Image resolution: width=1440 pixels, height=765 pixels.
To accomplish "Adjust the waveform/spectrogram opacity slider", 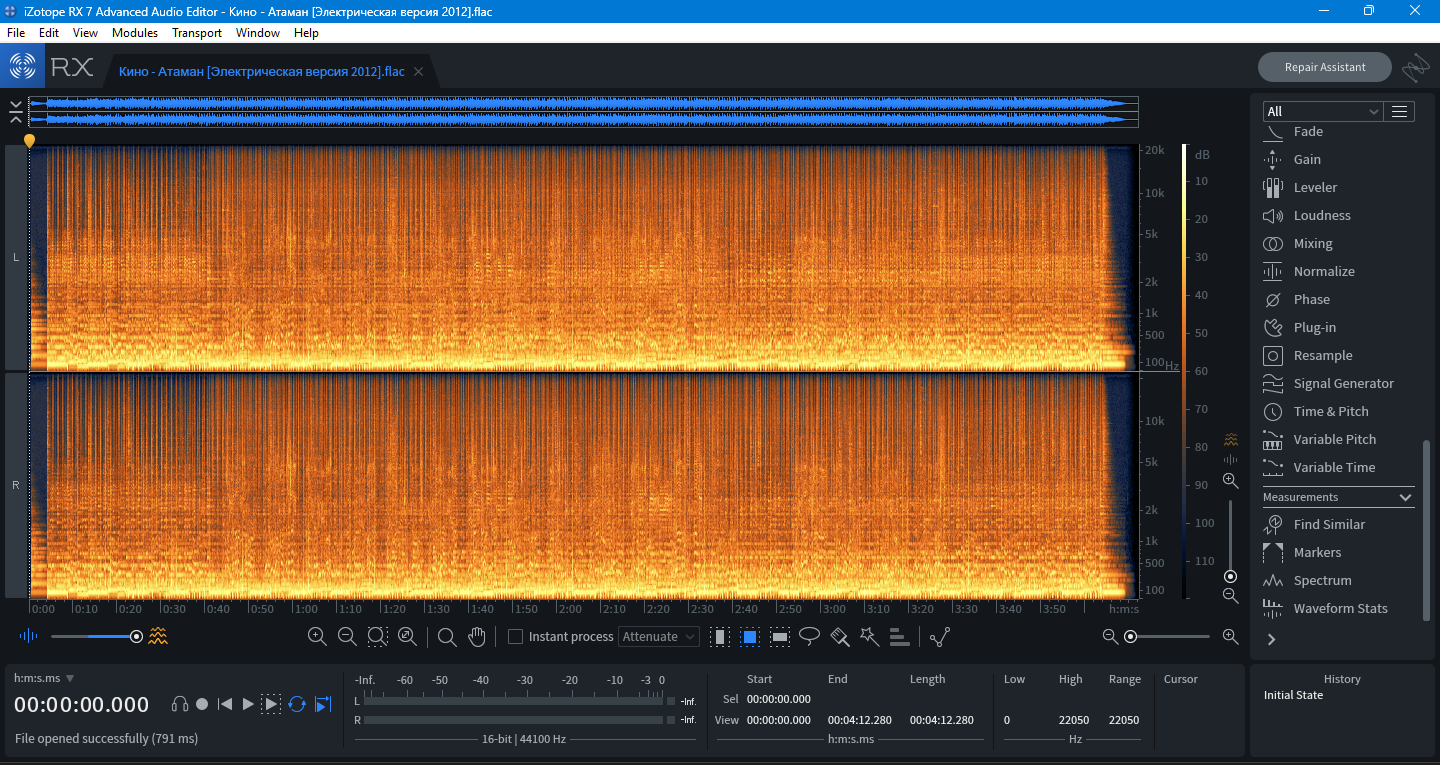I will tap(136, 637).
